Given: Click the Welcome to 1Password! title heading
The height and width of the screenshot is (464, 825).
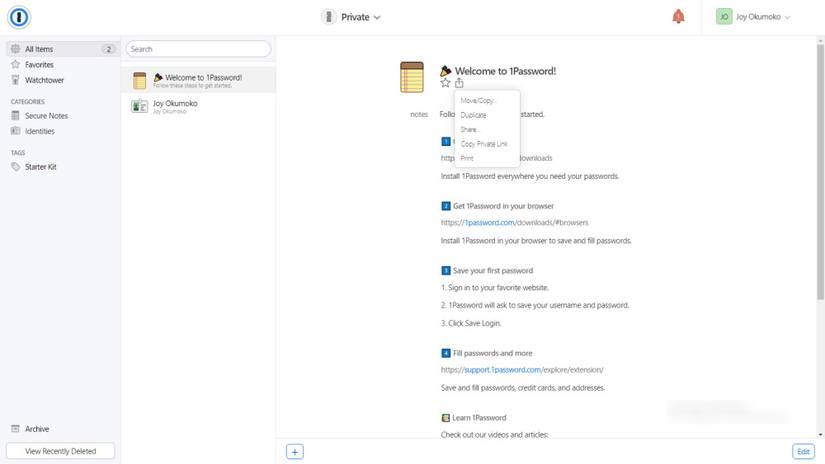Looking at the screenshot, I should pyautogui.click(x=505, y=71).
